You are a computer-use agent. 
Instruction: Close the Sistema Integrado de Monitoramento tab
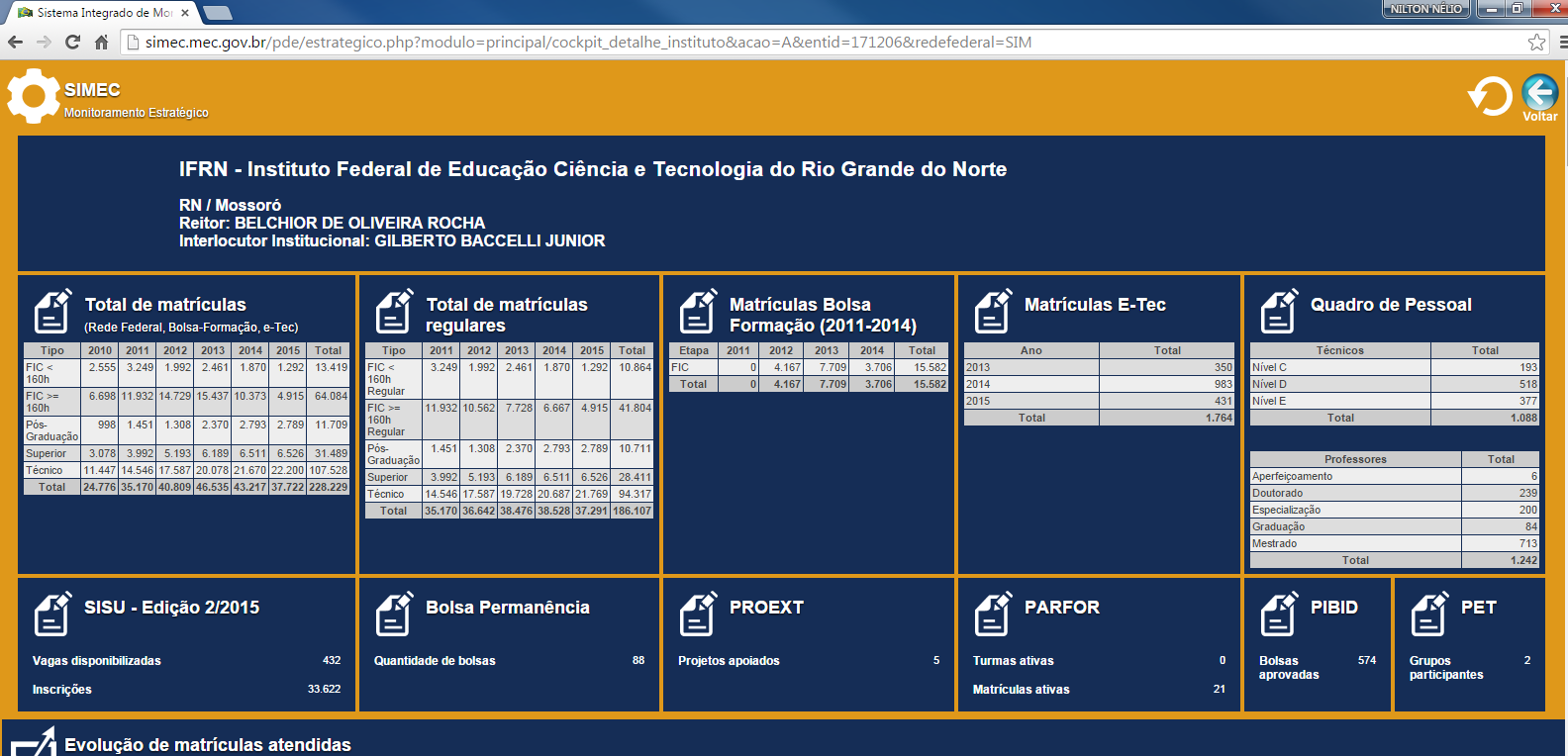(185, 13)
